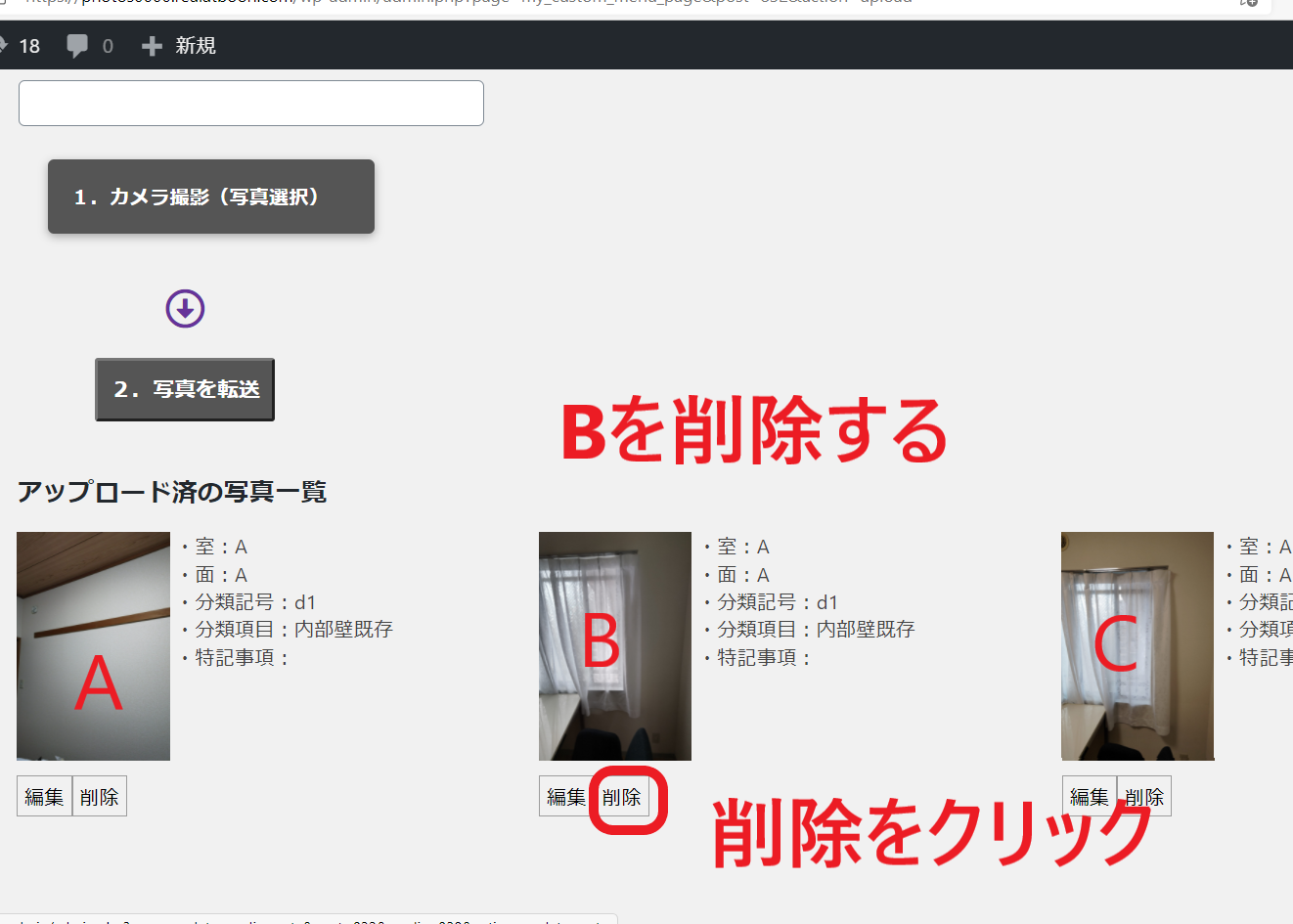The height and width of the screenshot is (924, 1293).
Task: Click the browser address bar URL
Action: pyautogui.click(x=469, y=3)
